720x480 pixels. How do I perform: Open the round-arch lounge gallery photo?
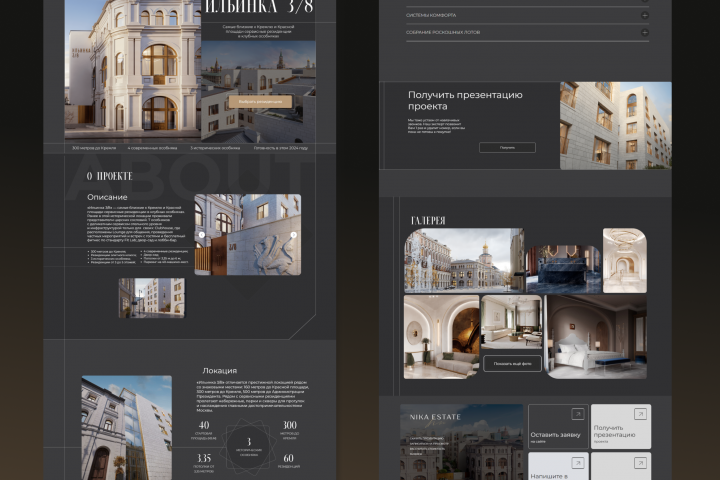point(441,337)
